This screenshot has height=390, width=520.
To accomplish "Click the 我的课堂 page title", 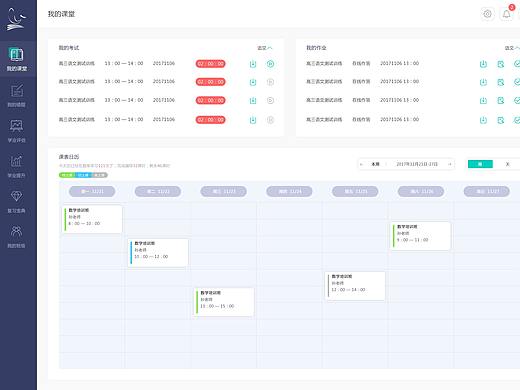I will (61, 14).
